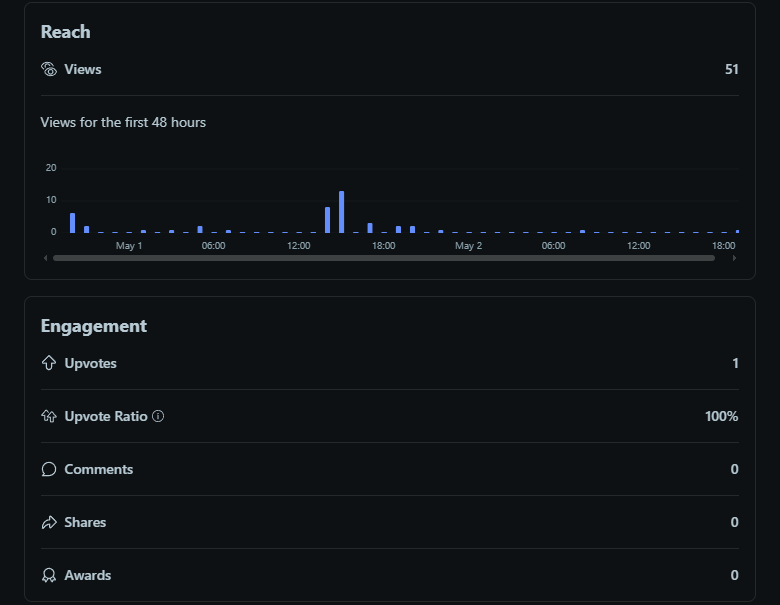780x605 pixels.
Task: Click the Reach heading
Action: (x=66, y=32)
